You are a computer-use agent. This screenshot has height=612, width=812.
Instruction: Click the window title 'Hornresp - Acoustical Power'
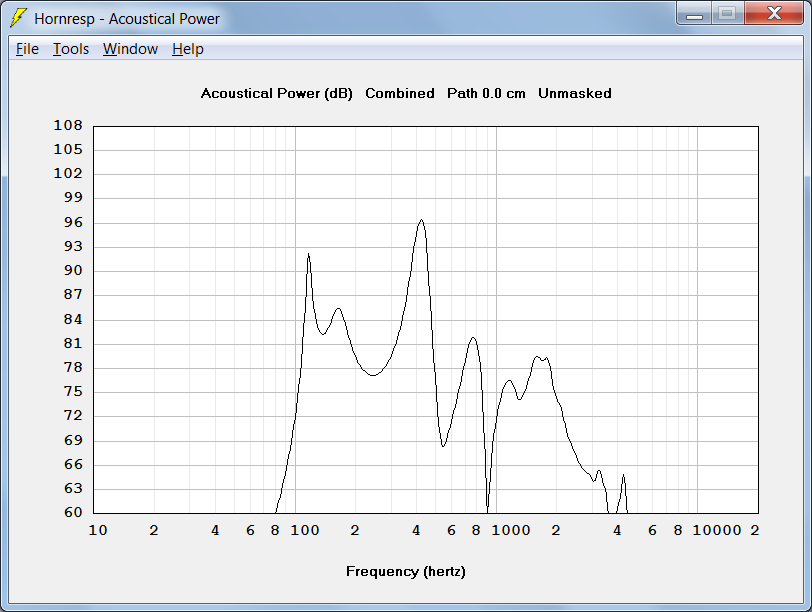pyautogui.click(x=127, y=19)
